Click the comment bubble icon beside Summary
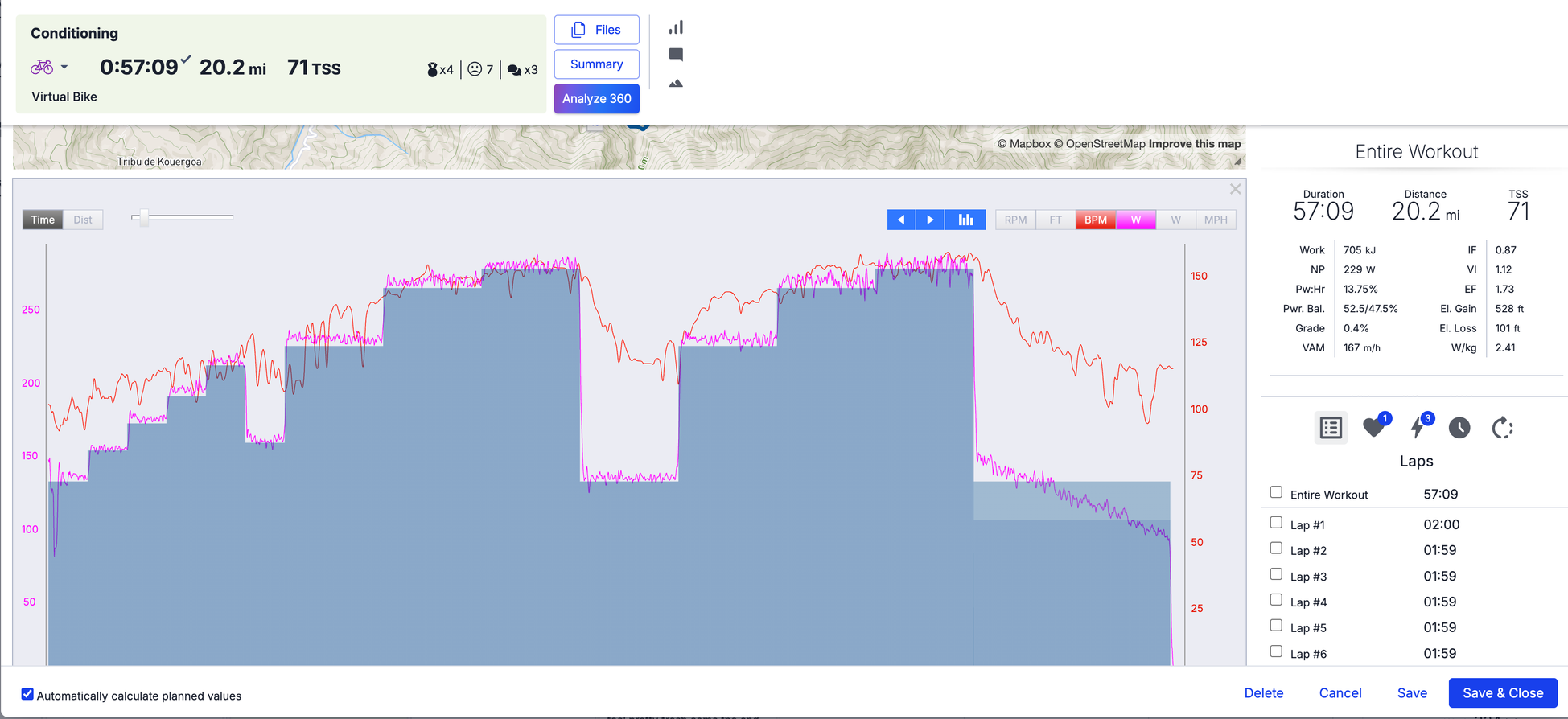The width and height of the screenshot is (1568, 719). [x=676, y=55]
